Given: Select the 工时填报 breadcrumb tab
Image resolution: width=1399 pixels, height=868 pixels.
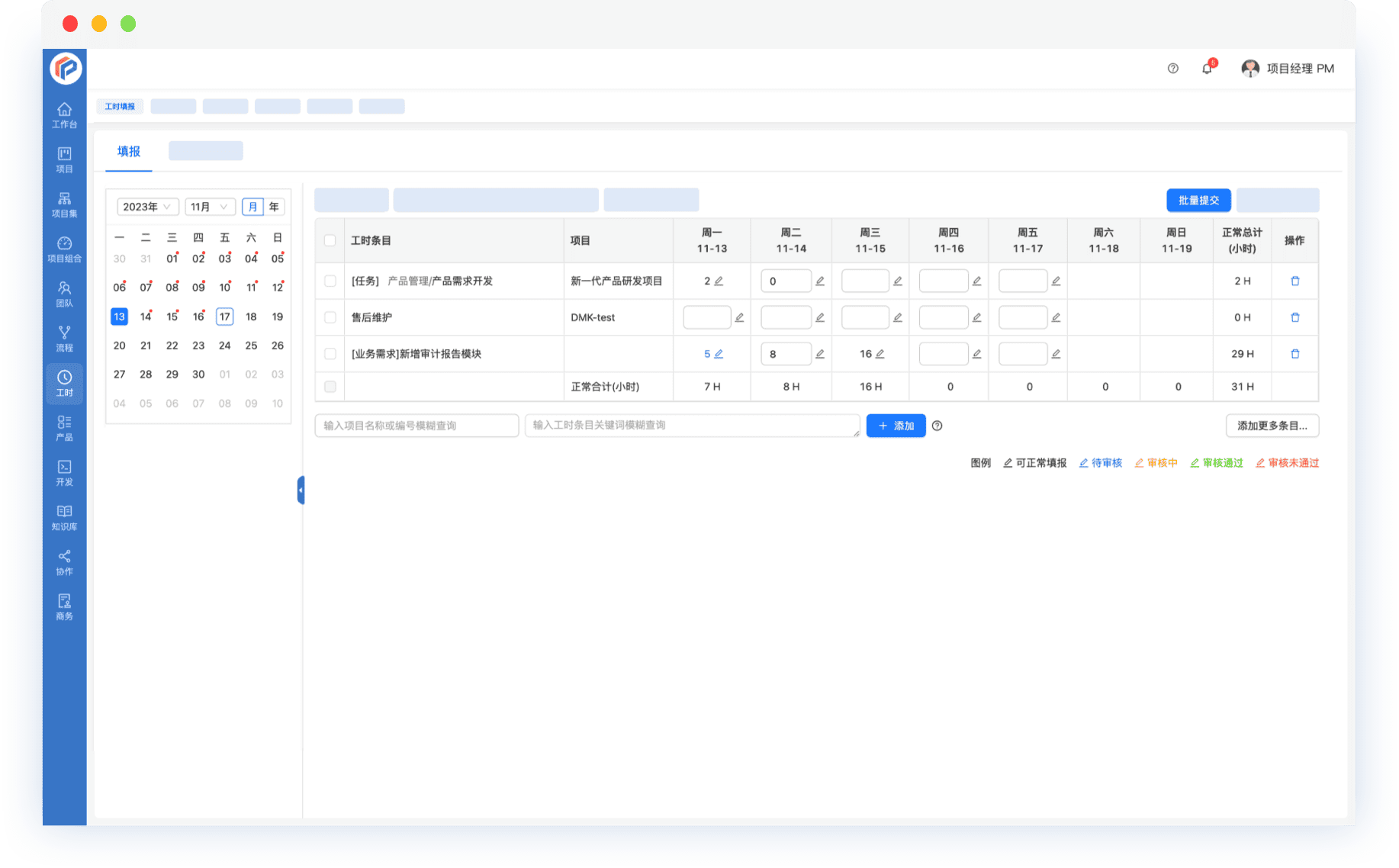Looking at the screenshot, I should [x=120, y=107].
